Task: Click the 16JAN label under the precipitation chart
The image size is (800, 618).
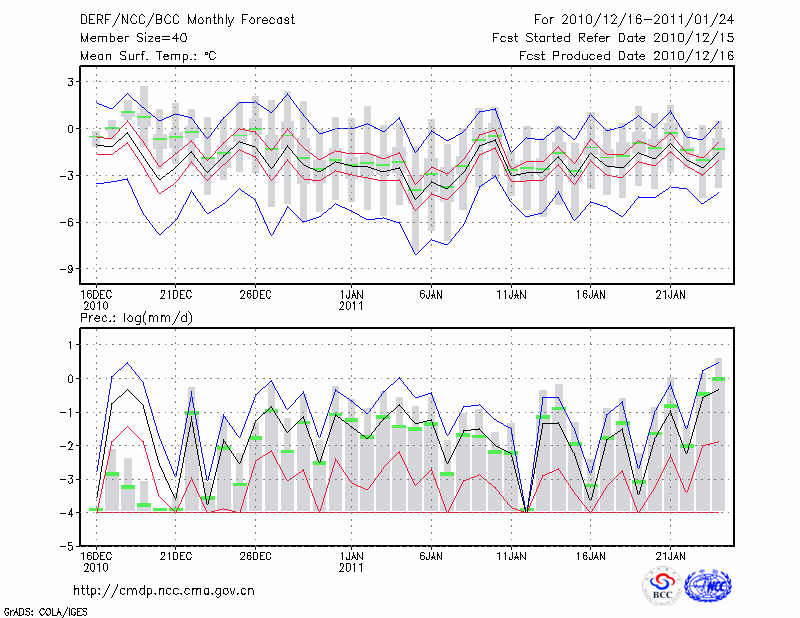Action: 591,555
